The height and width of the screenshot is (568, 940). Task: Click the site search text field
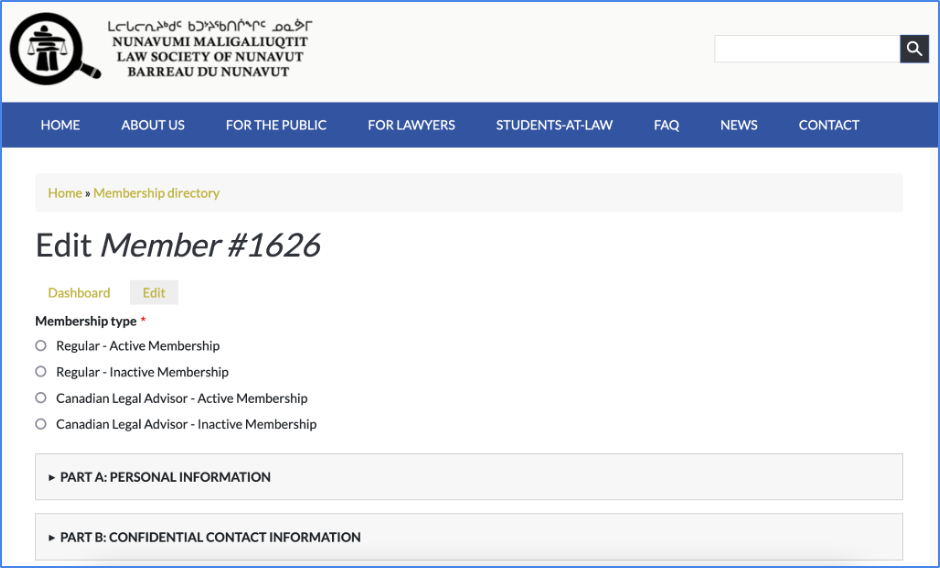[807, 49]
